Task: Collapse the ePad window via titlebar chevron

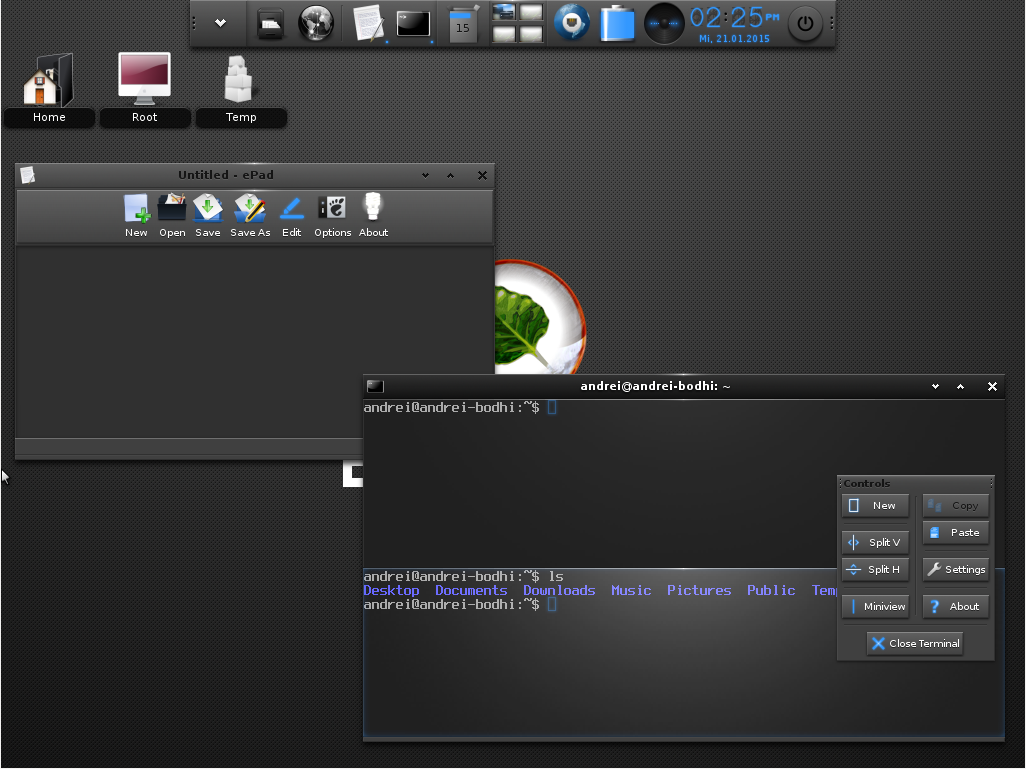Action: click(x=425, y=174)
